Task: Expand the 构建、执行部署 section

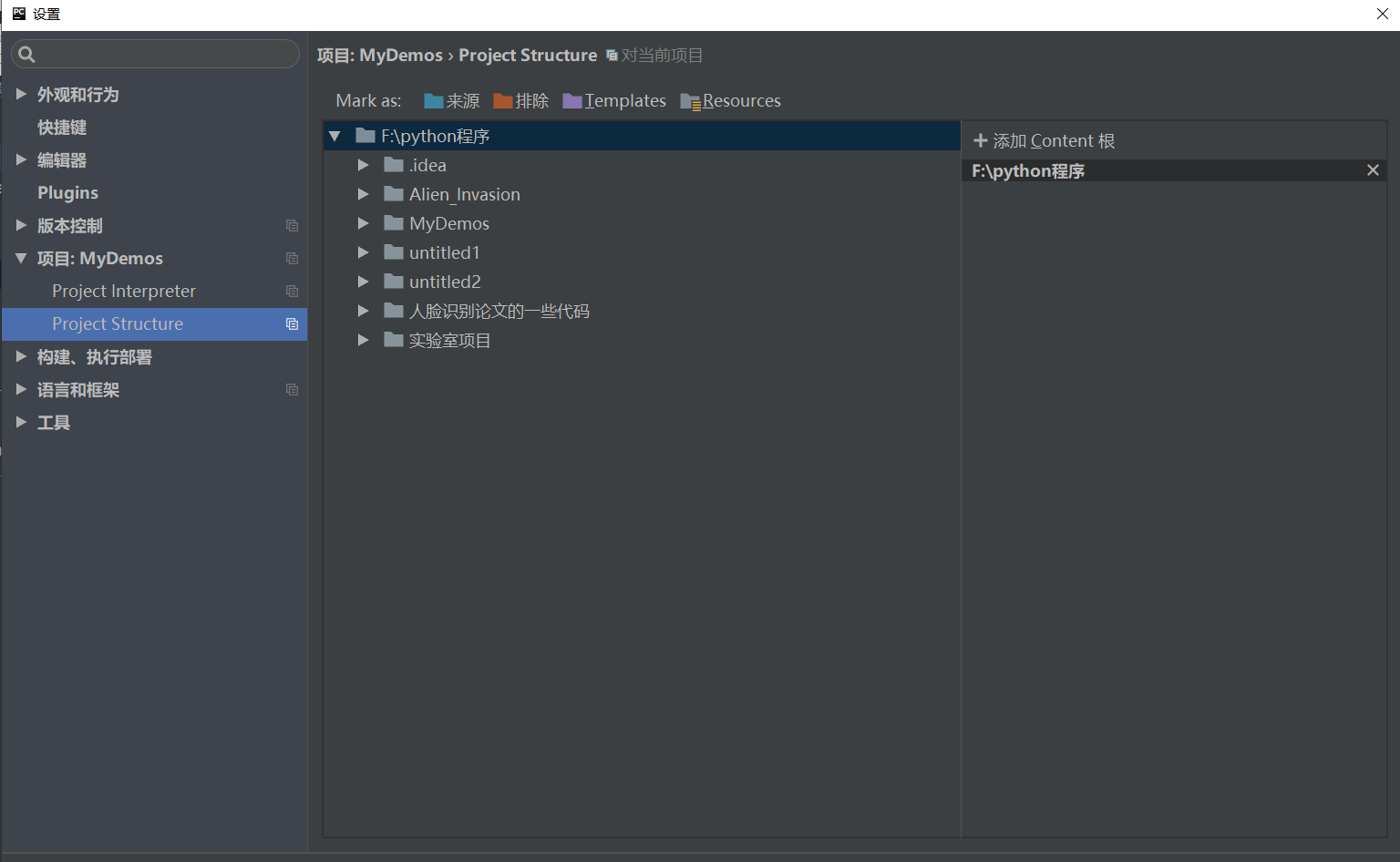Action: click(x=21, y=356)
